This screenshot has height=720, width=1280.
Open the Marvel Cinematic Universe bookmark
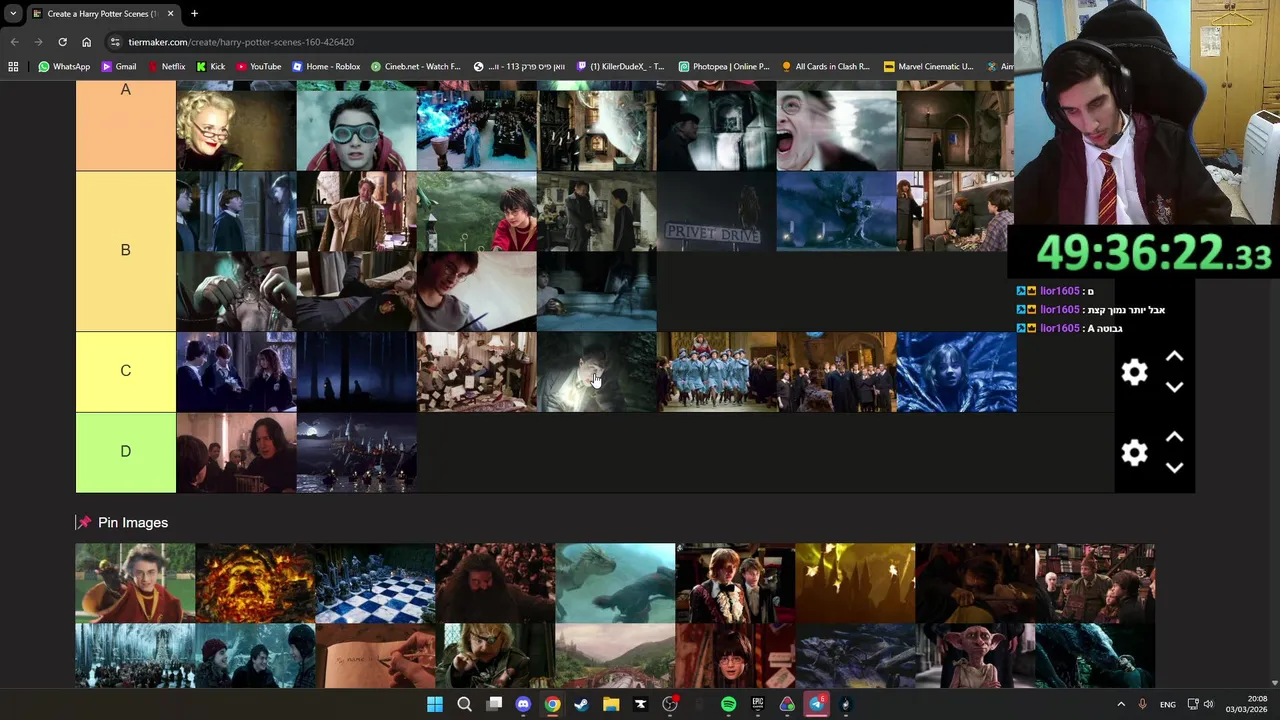[928, 66]
